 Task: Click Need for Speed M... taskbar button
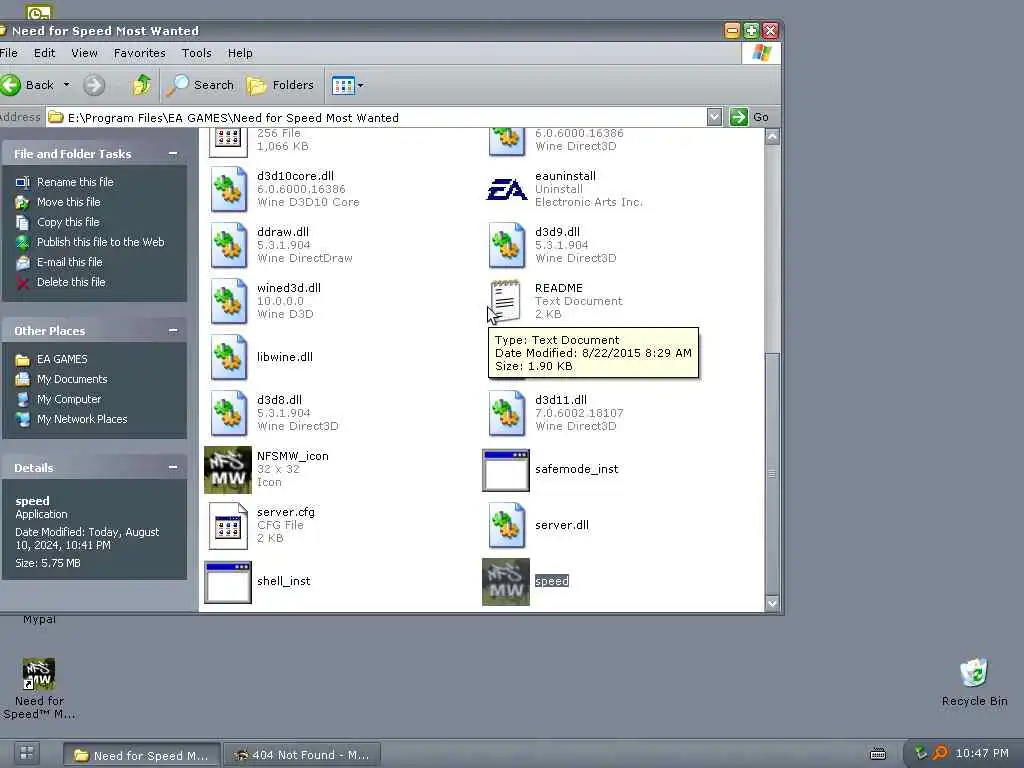(142, 755)
